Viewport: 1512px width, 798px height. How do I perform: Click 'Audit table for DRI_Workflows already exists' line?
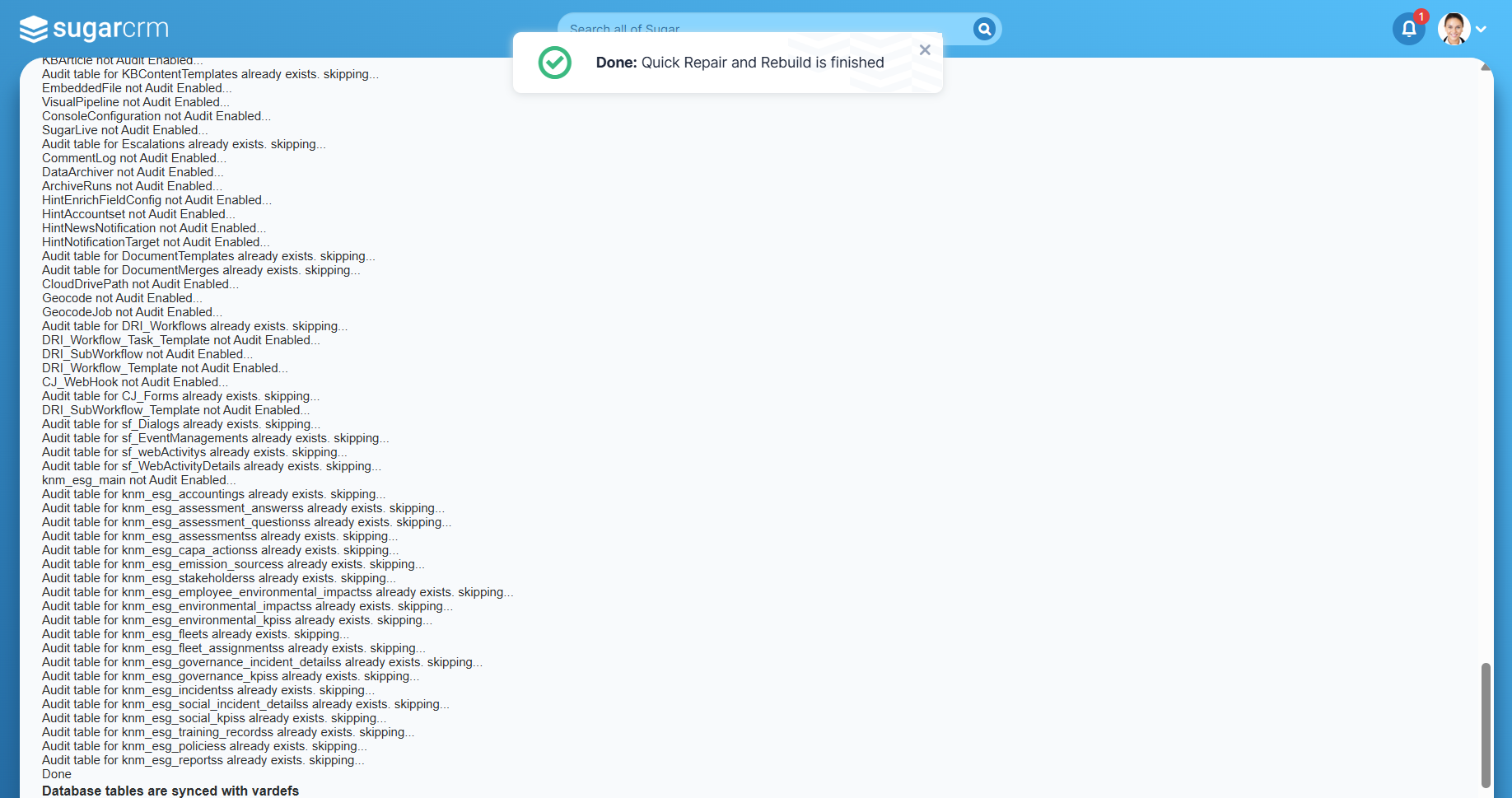(195, 326)
